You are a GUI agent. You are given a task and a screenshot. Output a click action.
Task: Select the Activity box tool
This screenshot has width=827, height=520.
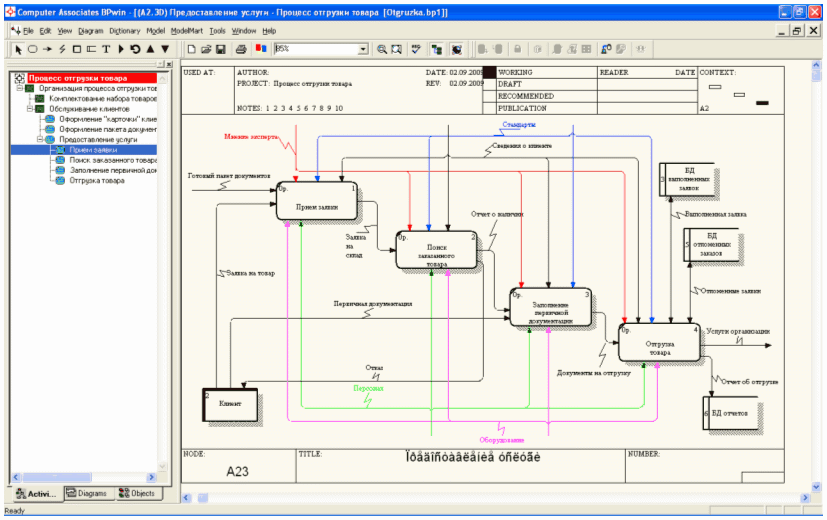click(x=76, y=48)
